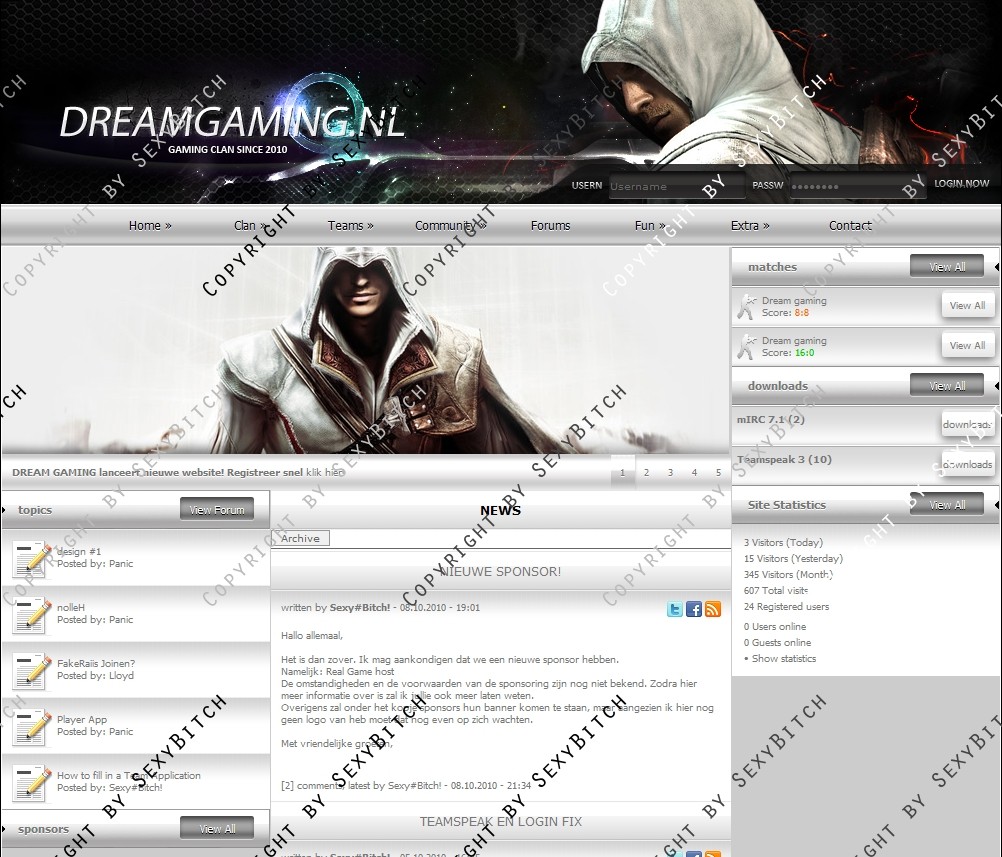The width and height of the screenshot is (1002, 857).
Task: Open RSS feed icon of 'NIEUWE SPONSOR!' post
Action: coord(713,609)
